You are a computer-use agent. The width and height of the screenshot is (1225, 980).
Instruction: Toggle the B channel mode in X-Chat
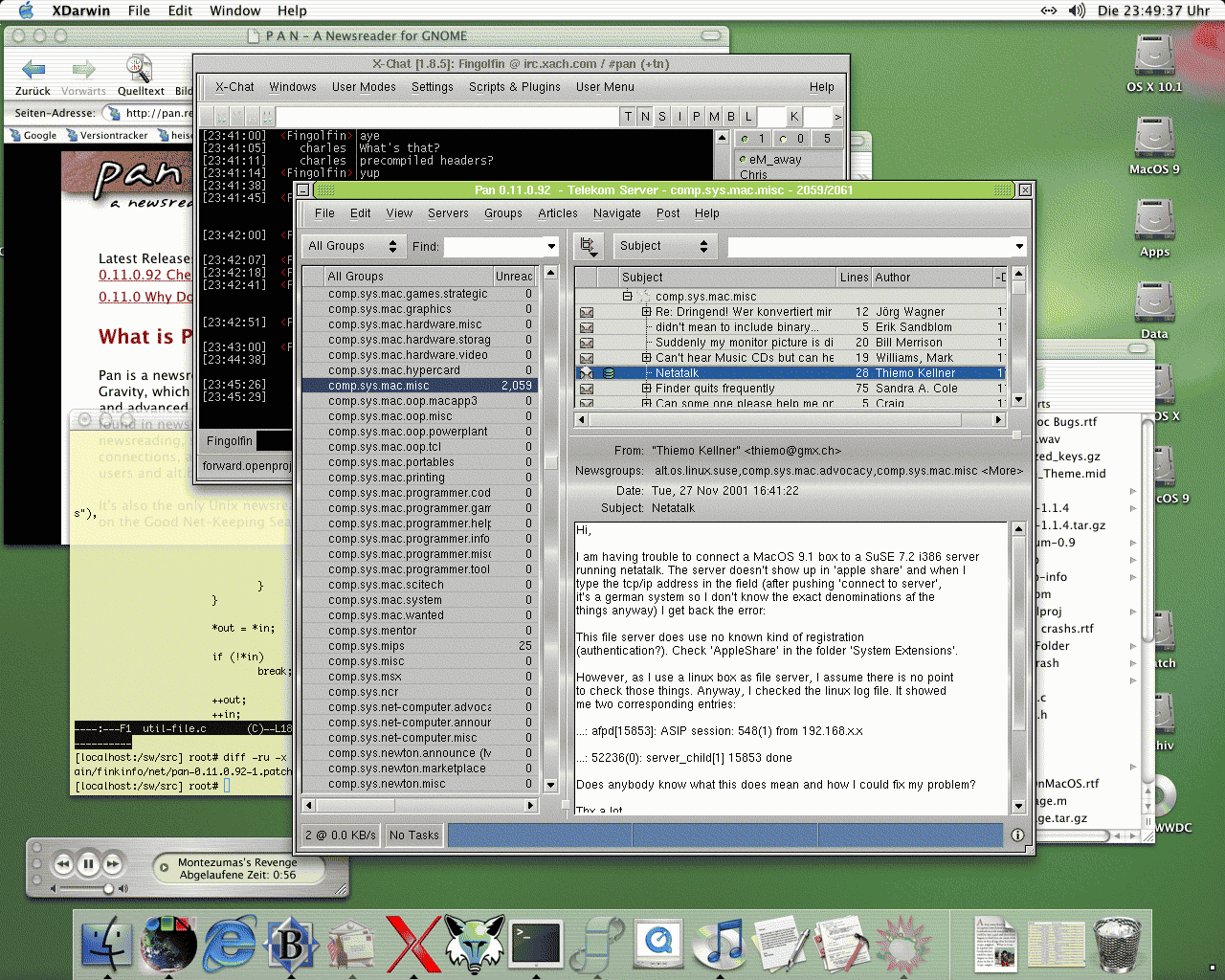coord(731,117)
